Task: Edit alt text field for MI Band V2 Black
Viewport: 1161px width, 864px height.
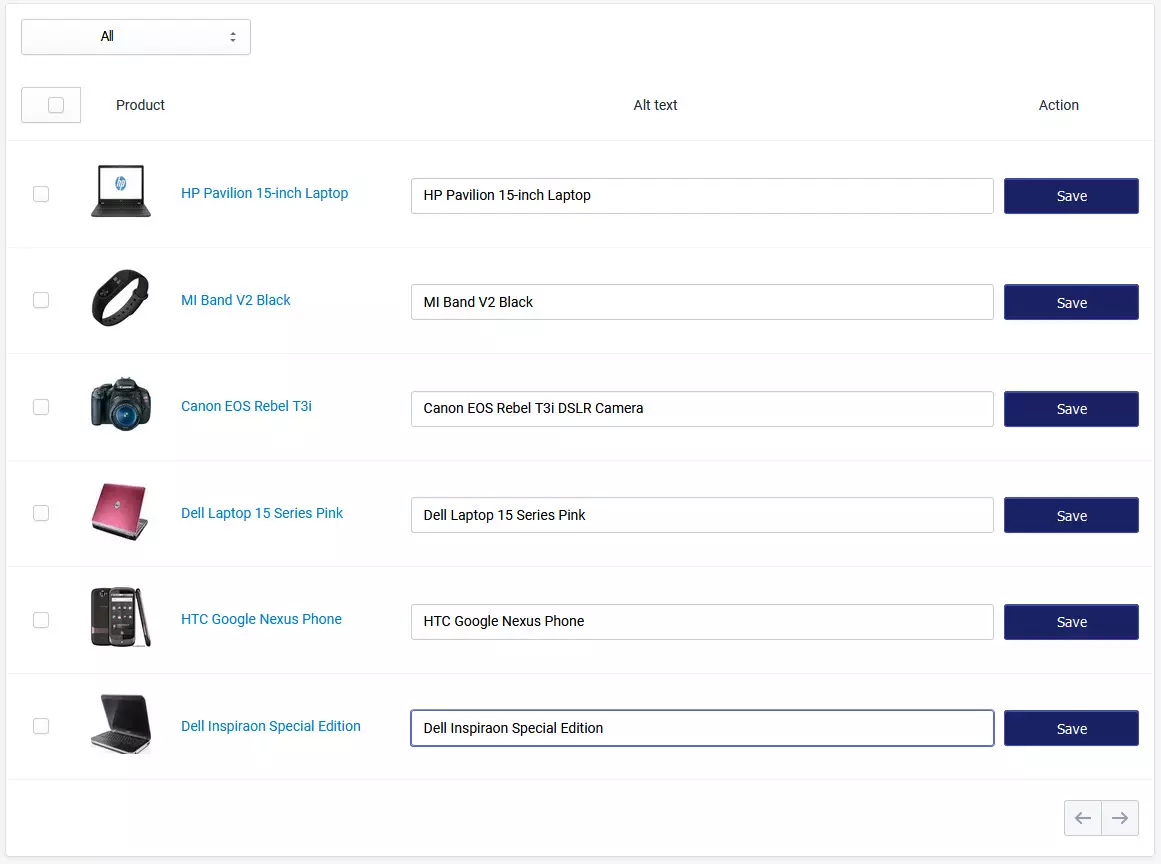Action: coord(702,302)
